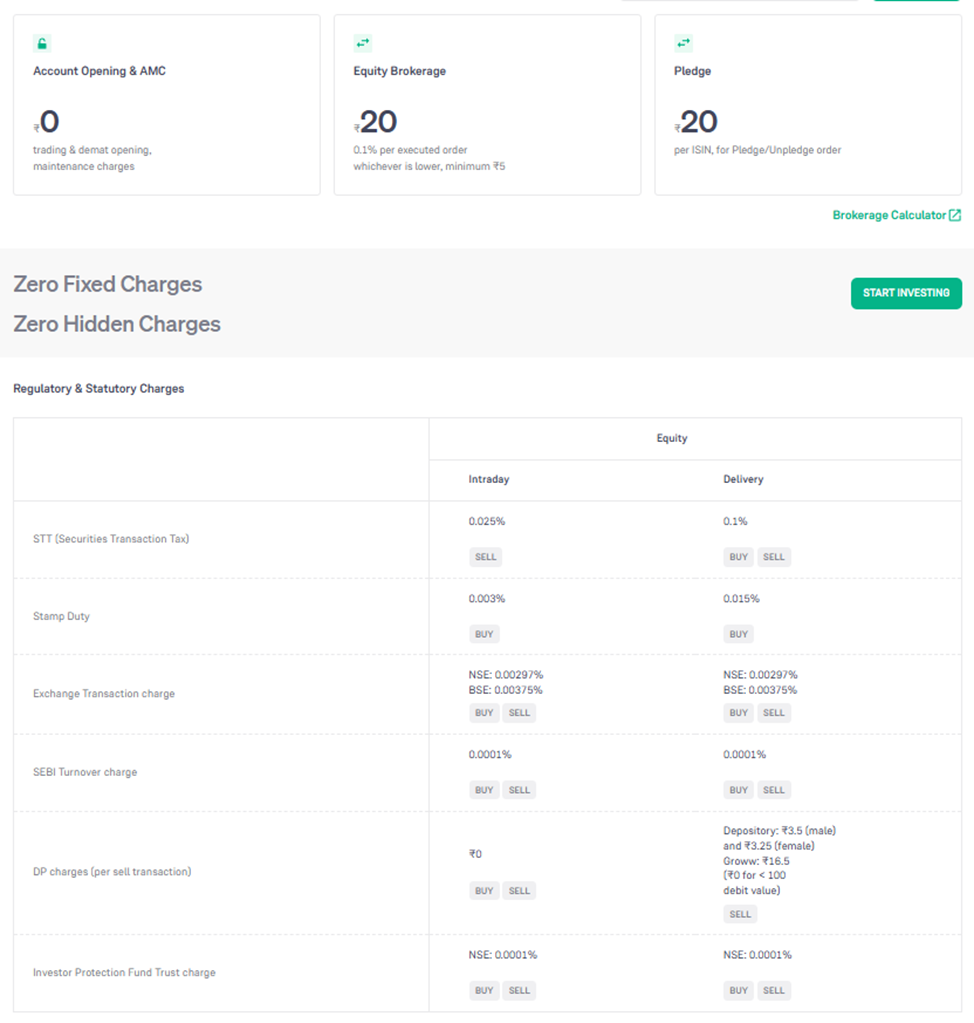Click BUY tag in DP charges Intraday cell

[x=484, y=891]
